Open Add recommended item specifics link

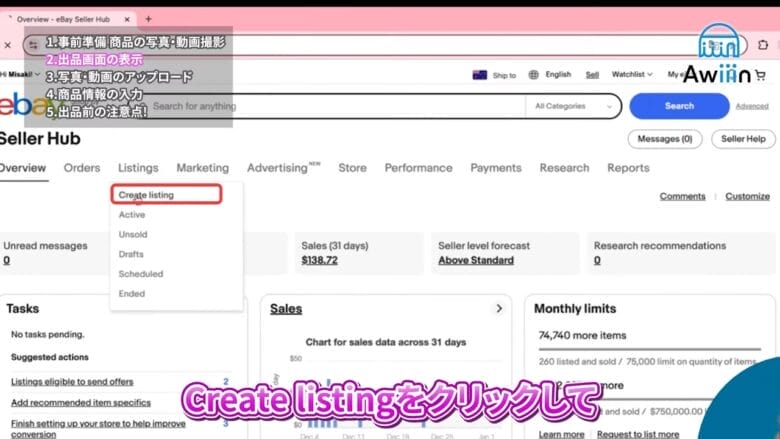click(x=81, y=403)
